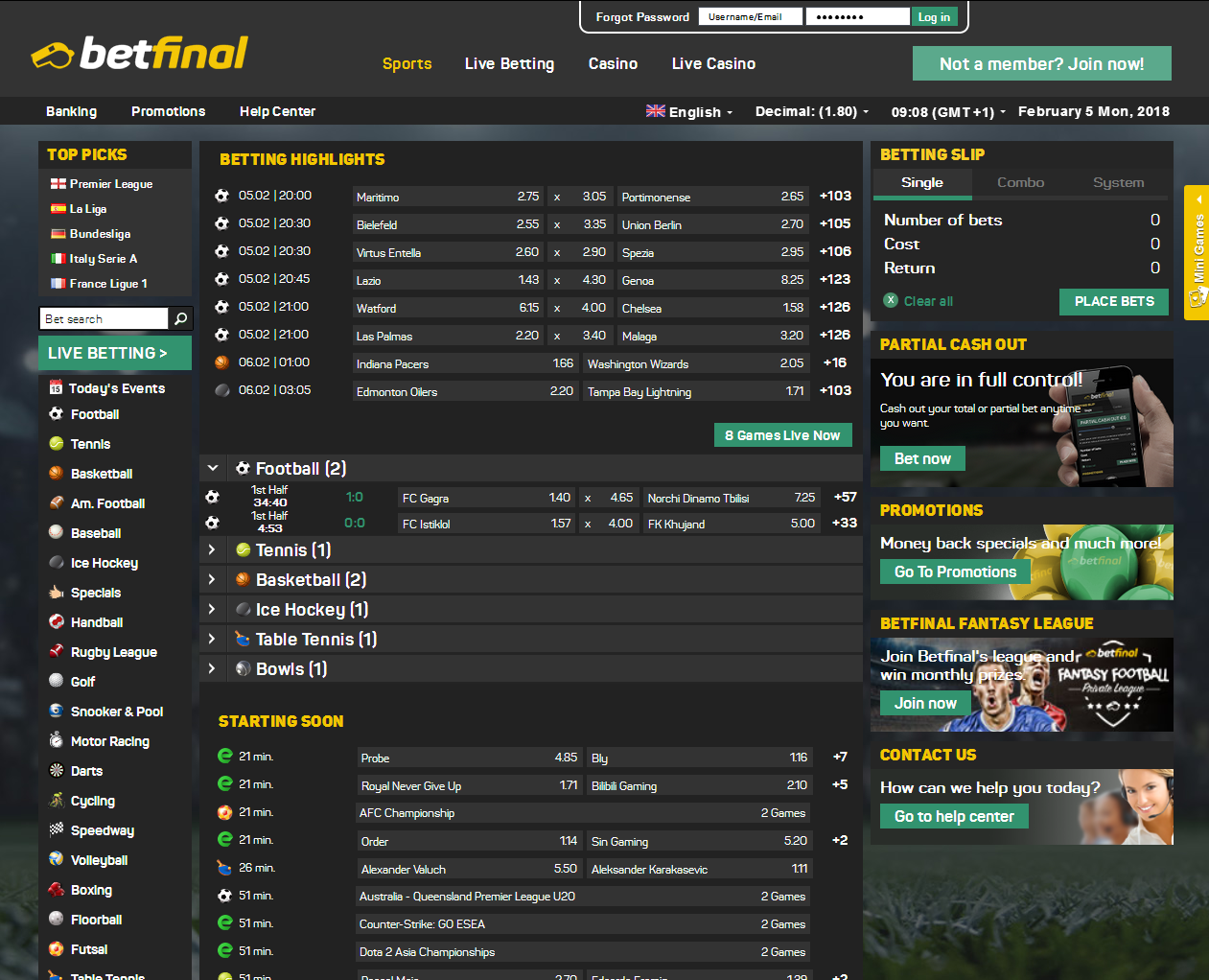The width and height of the screenshot is (1209, 980).
Task: Open Ice Hockey in the sidebar
Action: 104,563
